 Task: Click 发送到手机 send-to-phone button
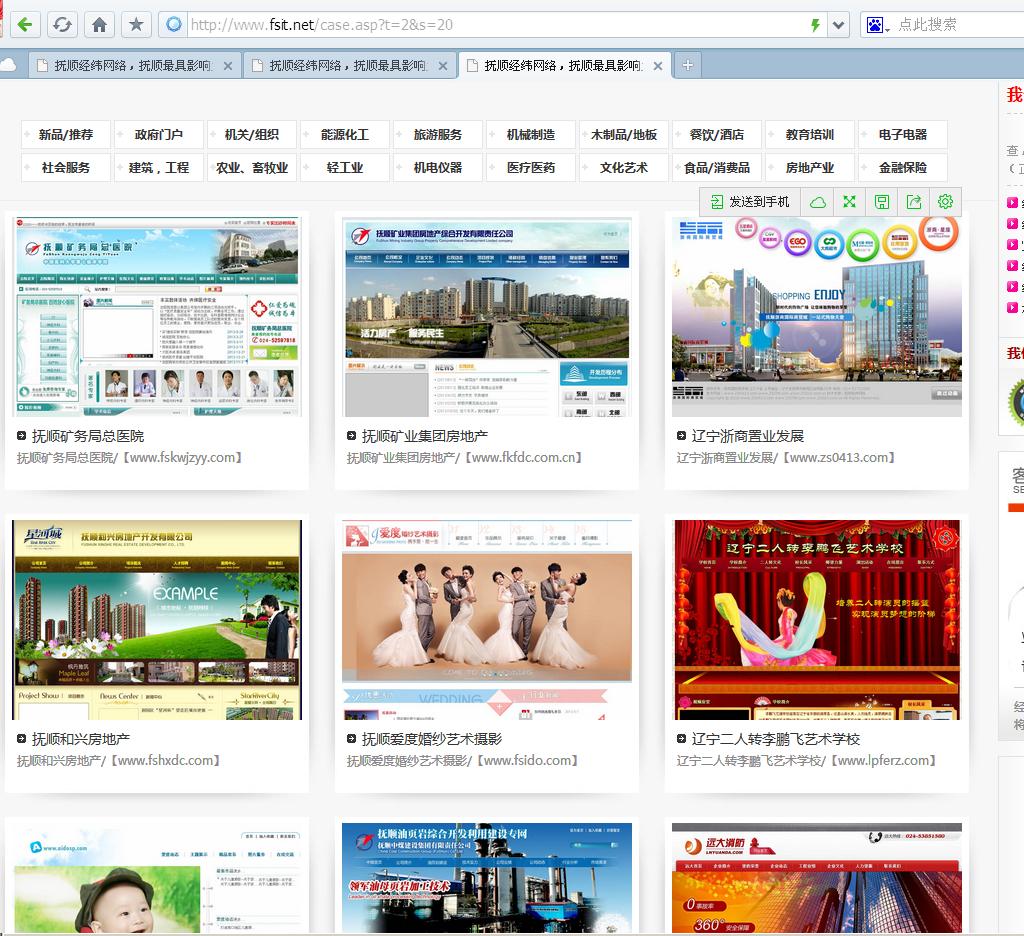tap(750, 202)
